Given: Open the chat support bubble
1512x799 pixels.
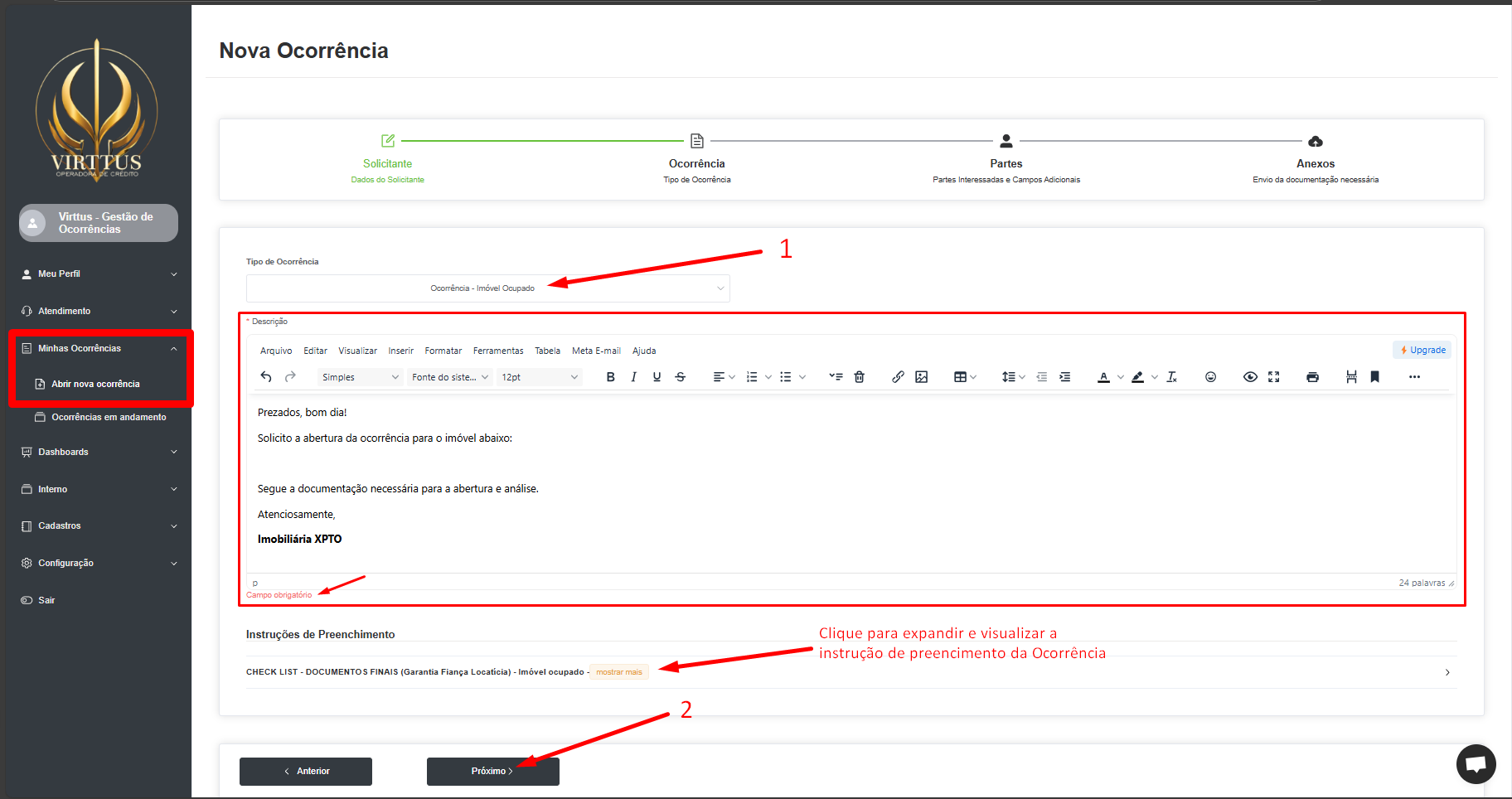Looking at the screenshot, I should click(1476, 764).
